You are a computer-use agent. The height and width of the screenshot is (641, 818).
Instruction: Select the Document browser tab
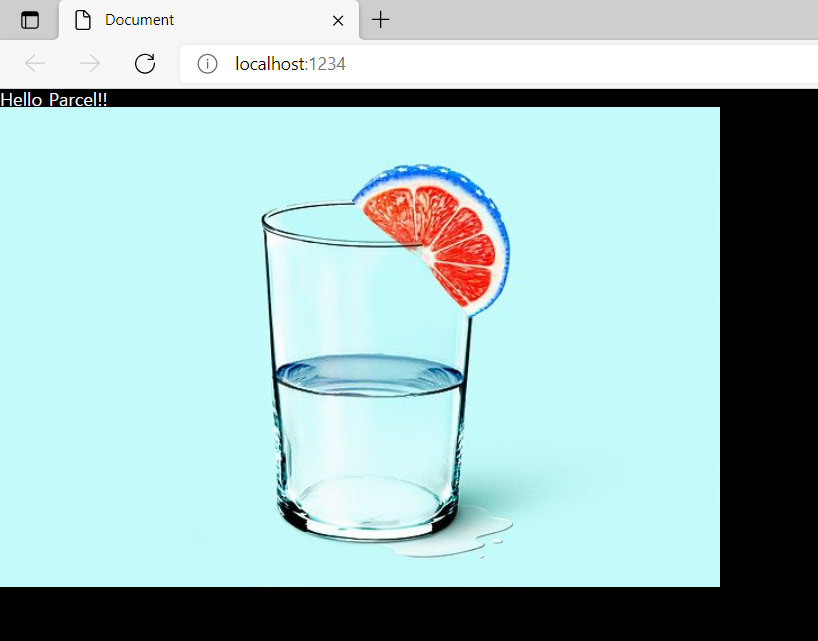coord(209,20)
